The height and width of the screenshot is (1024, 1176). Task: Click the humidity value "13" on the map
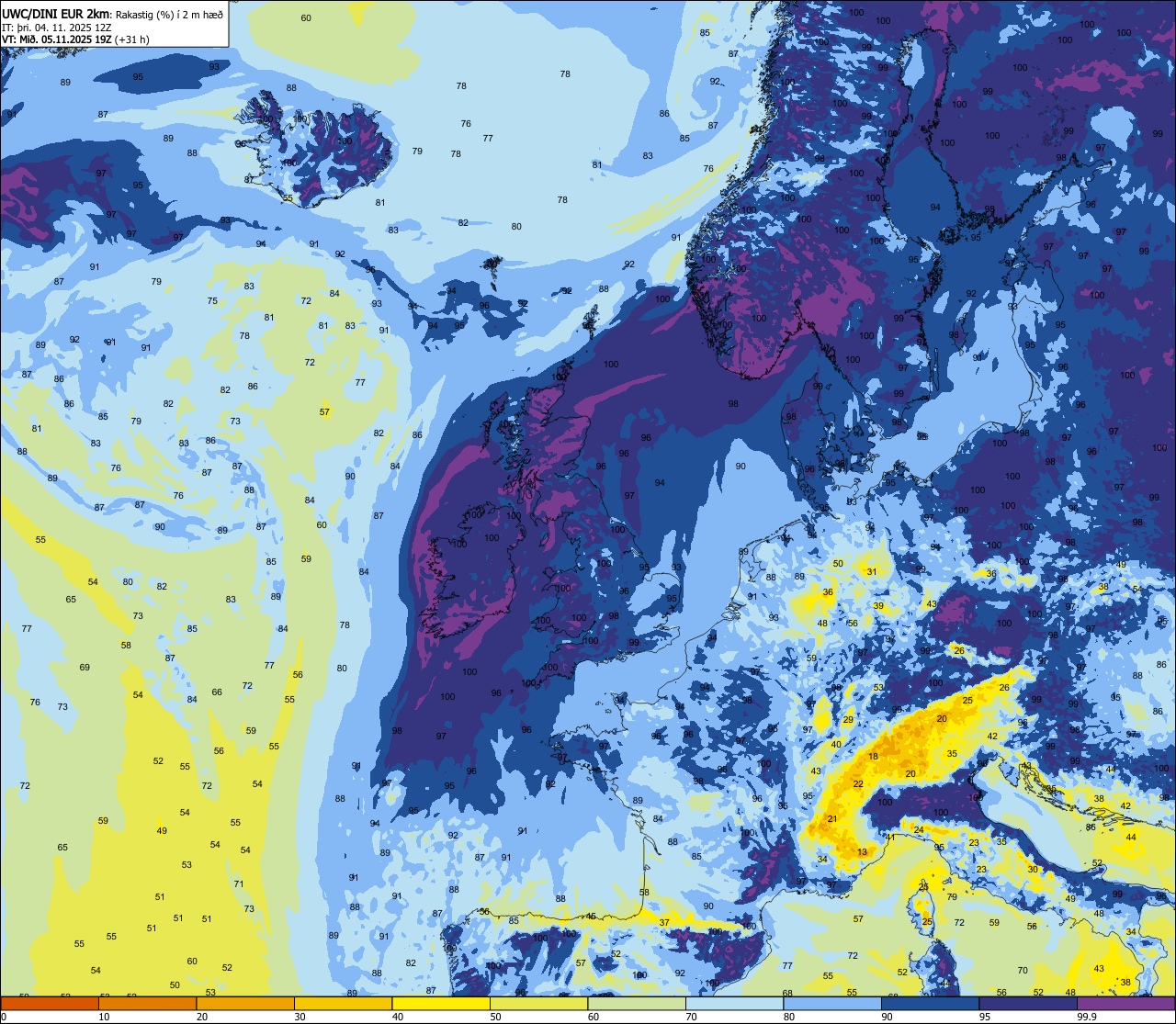(862, 852)
